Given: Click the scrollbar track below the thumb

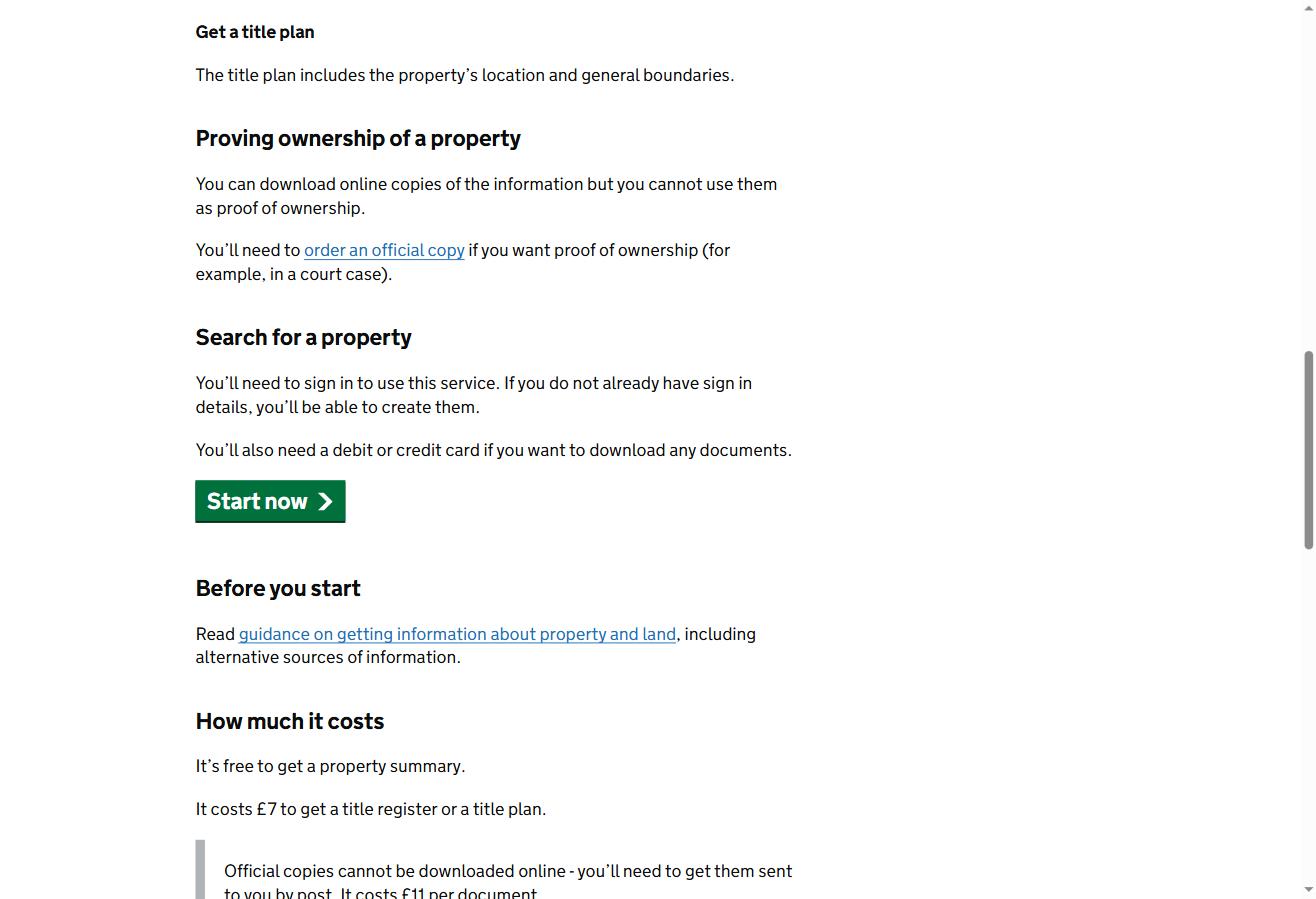Looking at the screenshot, I should coord(1308,715).
